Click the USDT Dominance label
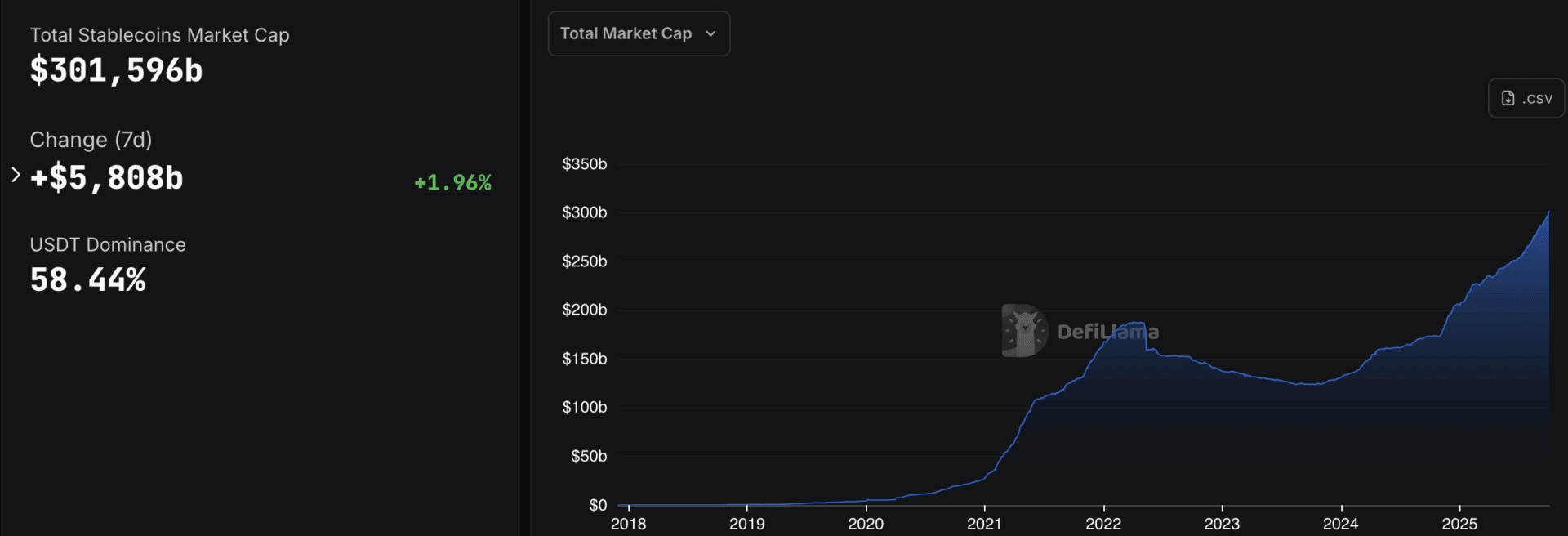Viewport: 1568px width, 536px height. pos(108,244)
